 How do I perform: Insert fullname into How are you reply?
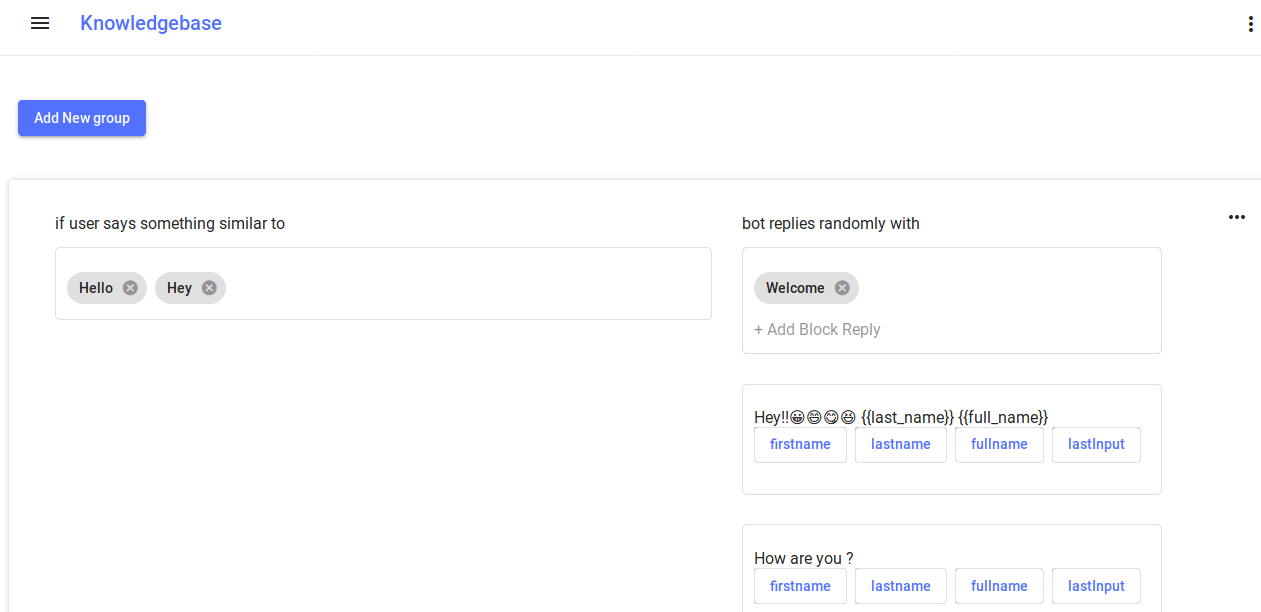[x=999, y=586]
